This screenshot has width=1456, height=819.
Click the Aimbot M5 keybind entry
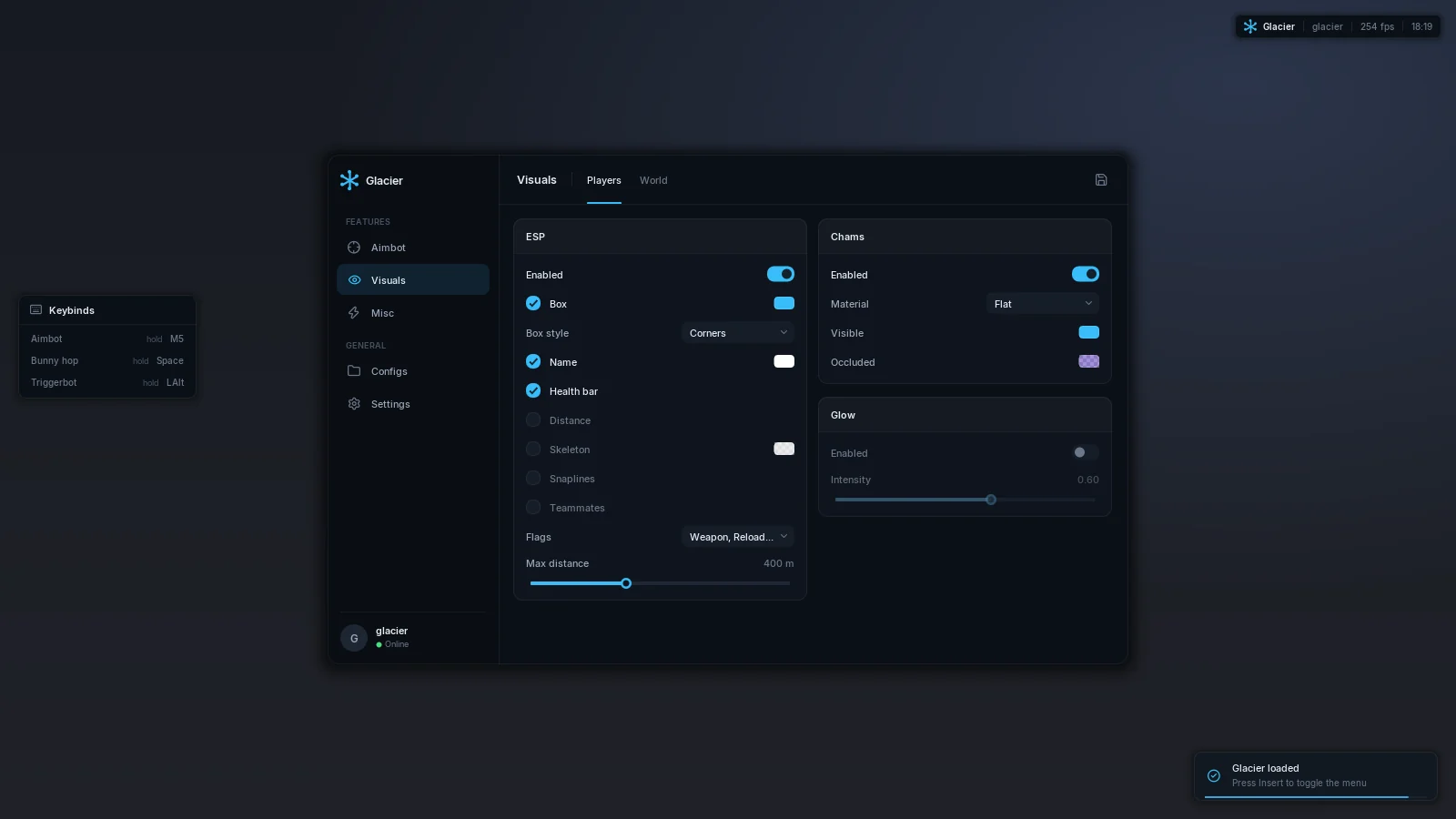point(107,339)
